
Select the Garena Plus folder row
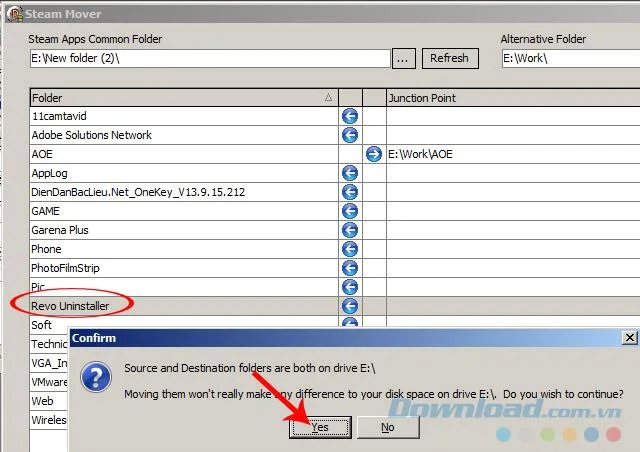pos(184,230)
